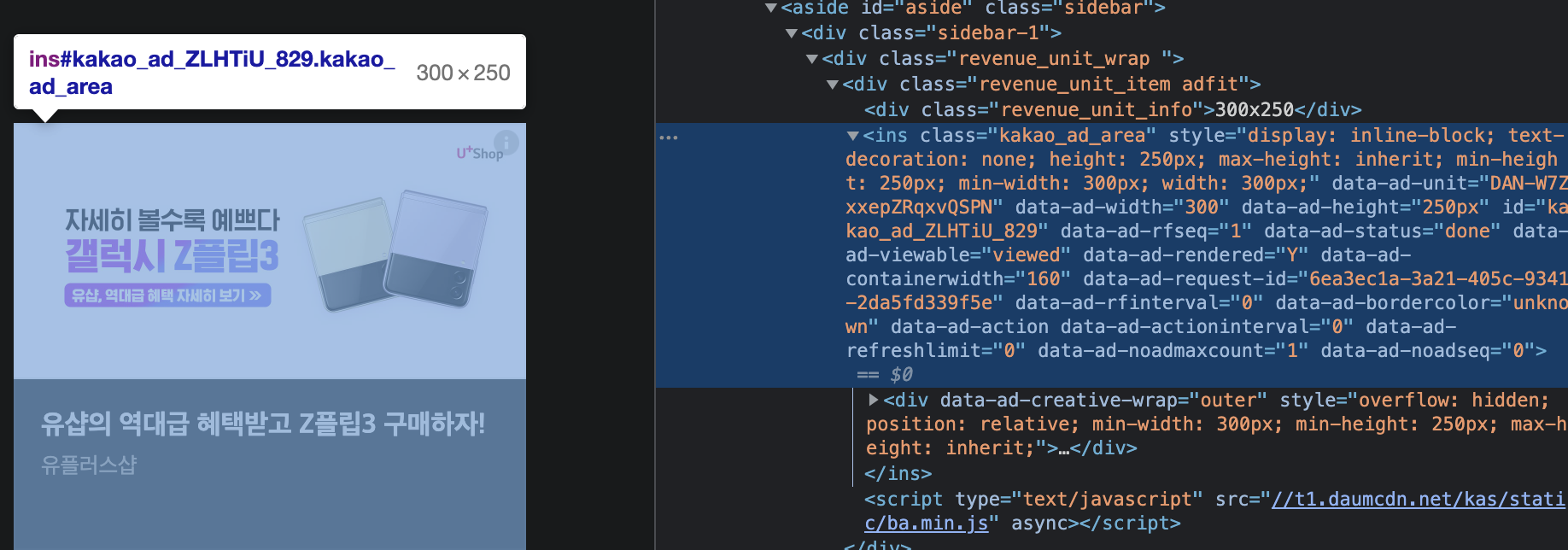Open the t1.daumcdn.net ba.min.js script link
1568x550 pixels.
1214,511
